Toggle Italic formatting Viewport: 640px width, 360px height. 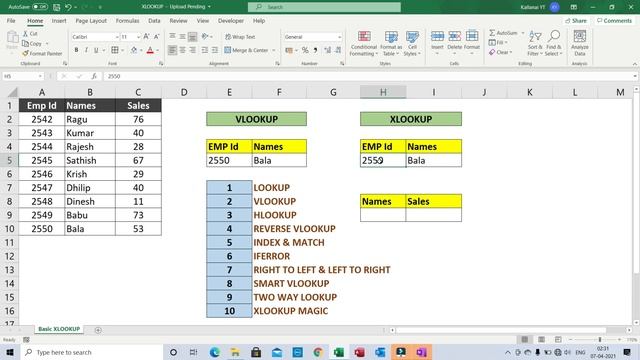tap(86, 50)
